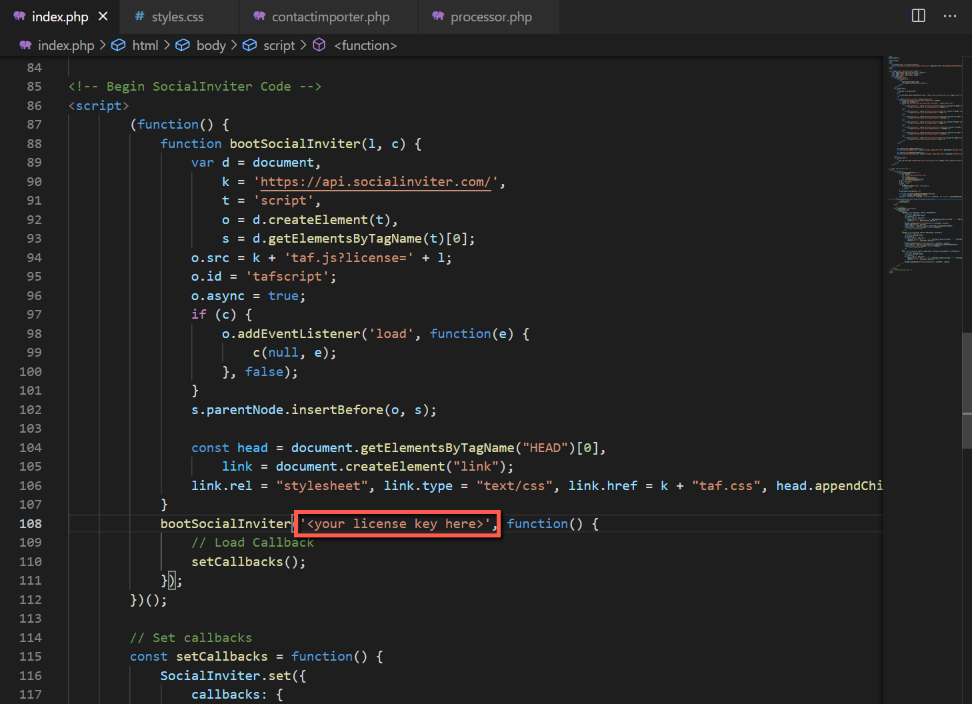This screenshot has width=972, height=704.
Task: Open the More Actions ellipsis menu
Action: point(950,15)
